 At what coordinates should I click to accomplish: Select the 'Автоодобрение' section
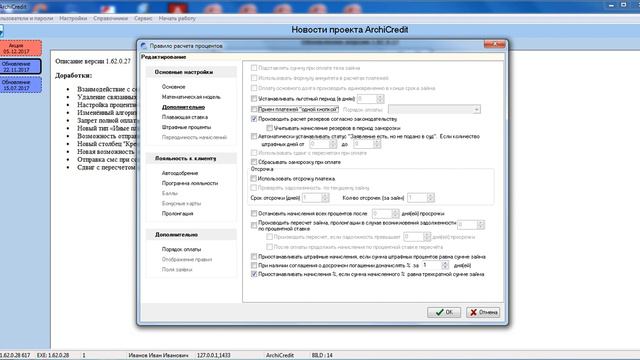[180, 173]
